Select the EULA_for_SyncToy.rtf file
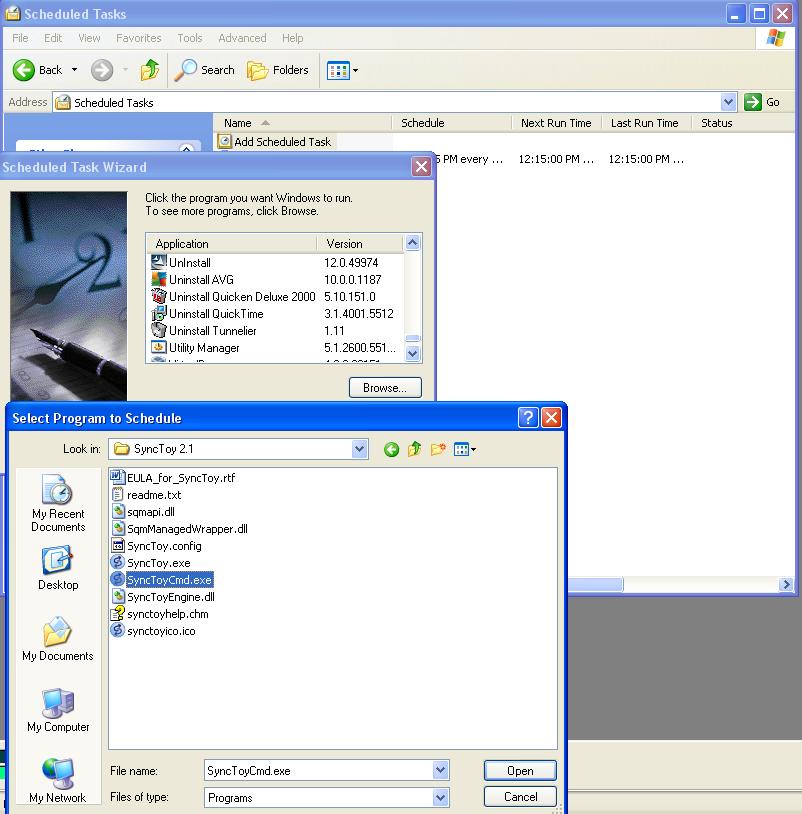 pyautogui.click(x=173, y=478)
